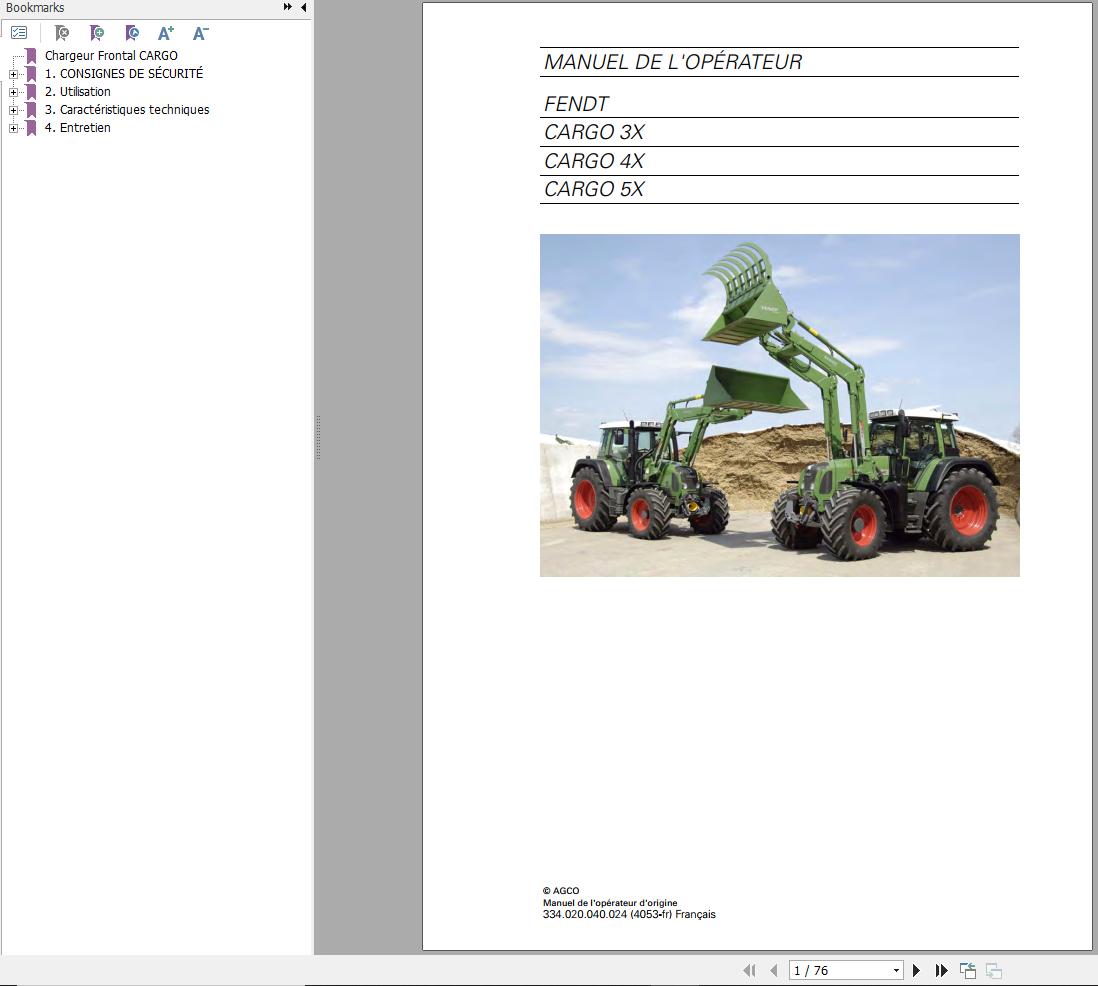Increase bookmark text size

pos(166,33)
